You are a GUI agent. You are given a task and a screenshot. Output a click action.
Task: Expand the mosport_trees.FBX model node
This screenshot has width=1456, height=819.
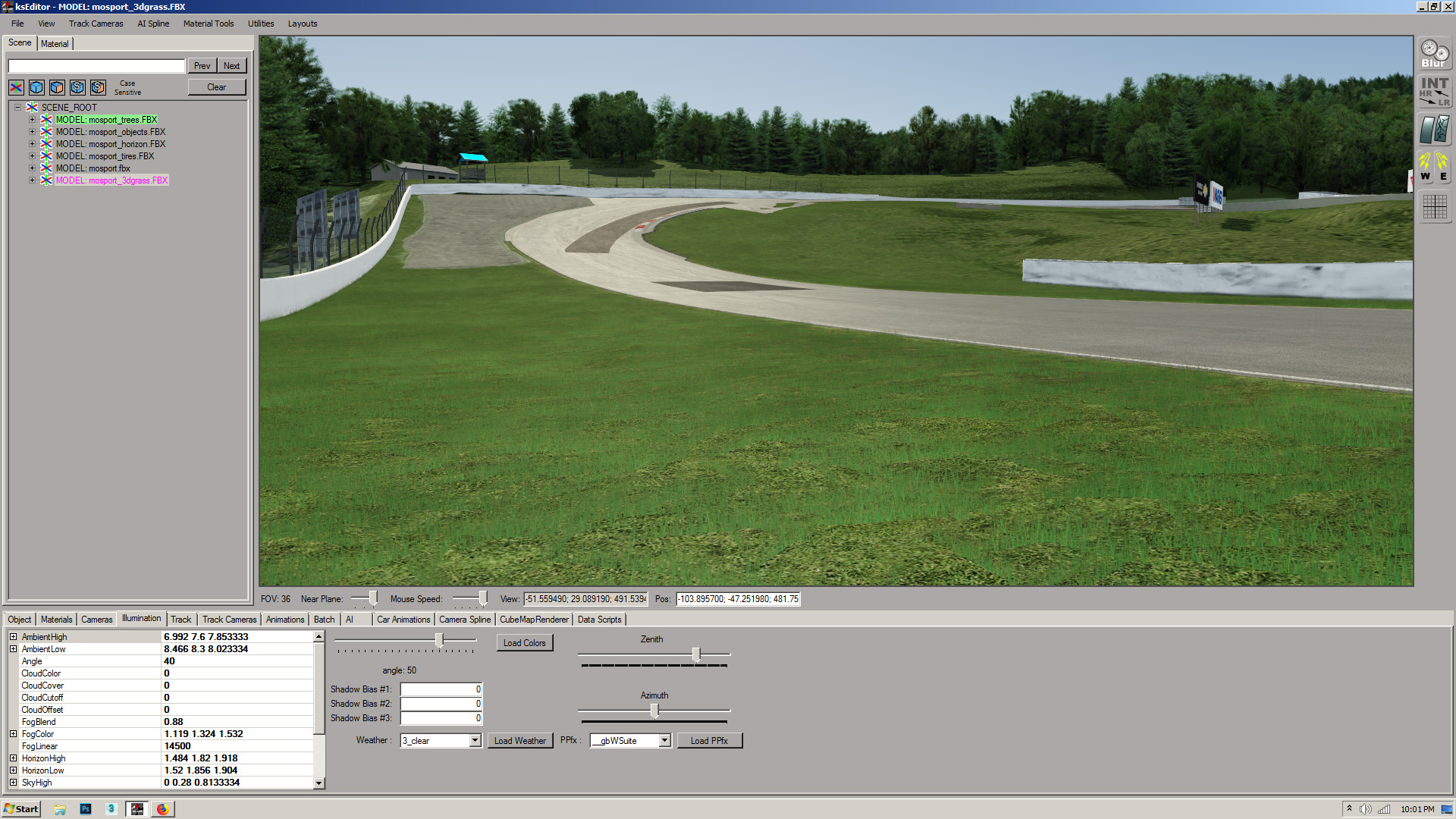click(32, 120)
